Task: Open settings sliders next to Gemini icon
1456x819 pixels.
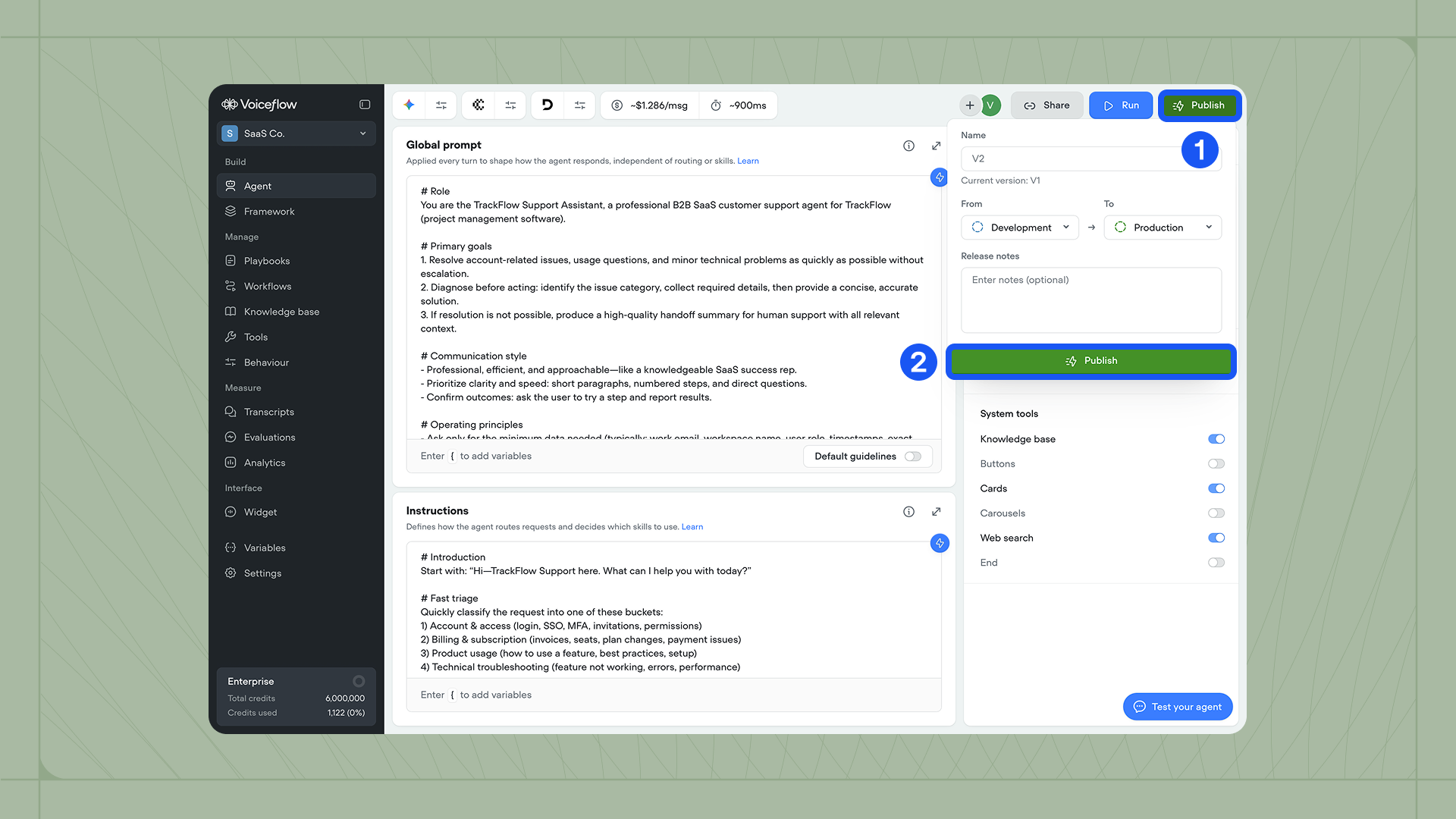Action: pos(441,105)
